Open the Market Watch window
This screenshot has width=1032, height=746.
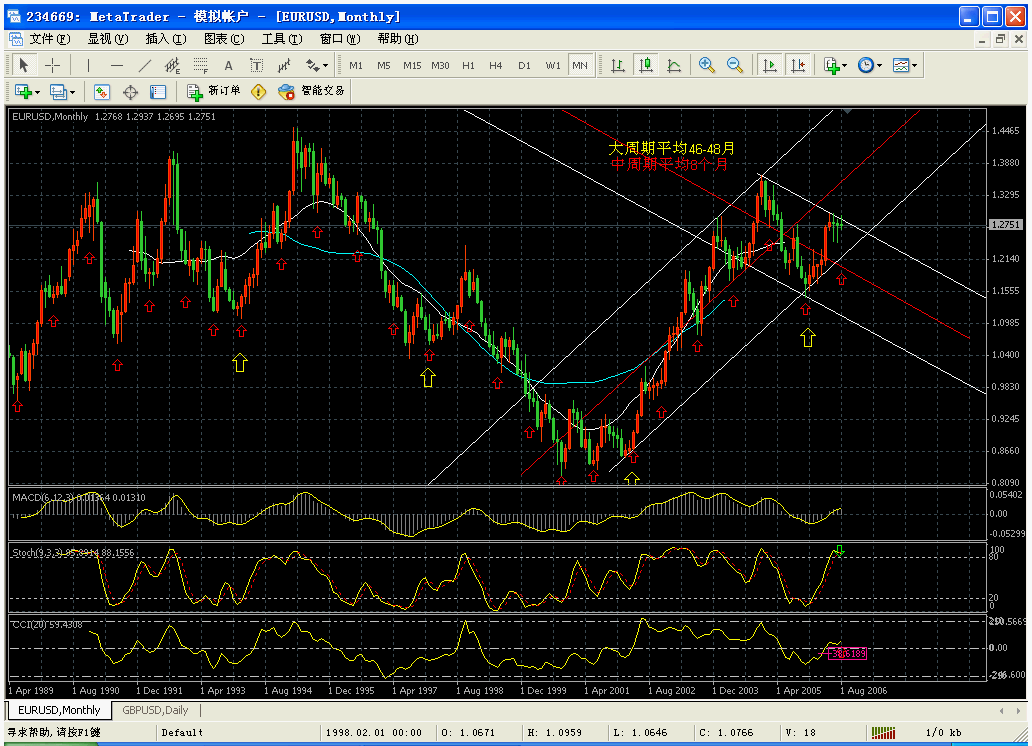pyautogui.click(x=101, y=92)
